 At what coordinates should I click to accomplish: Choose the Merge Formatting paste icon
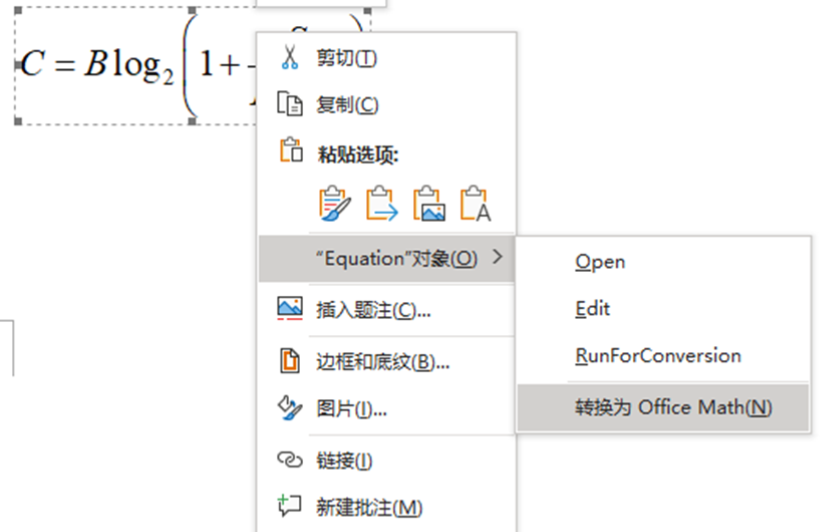click(382, 203)
